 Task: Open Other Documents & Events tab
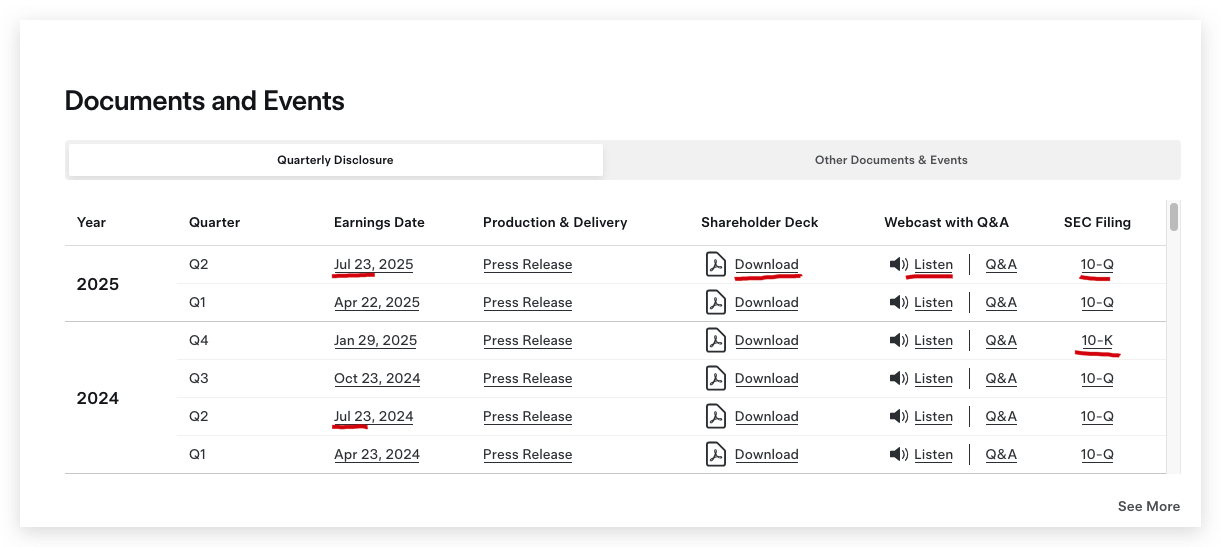coord(891,160)
